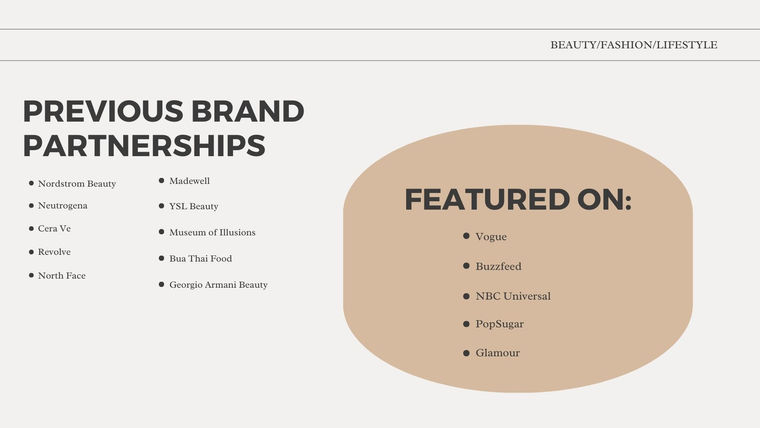The width and height of the screenshot is (760, 428).
Task: Select the YSL Beauty text
Action: (194, 206)
